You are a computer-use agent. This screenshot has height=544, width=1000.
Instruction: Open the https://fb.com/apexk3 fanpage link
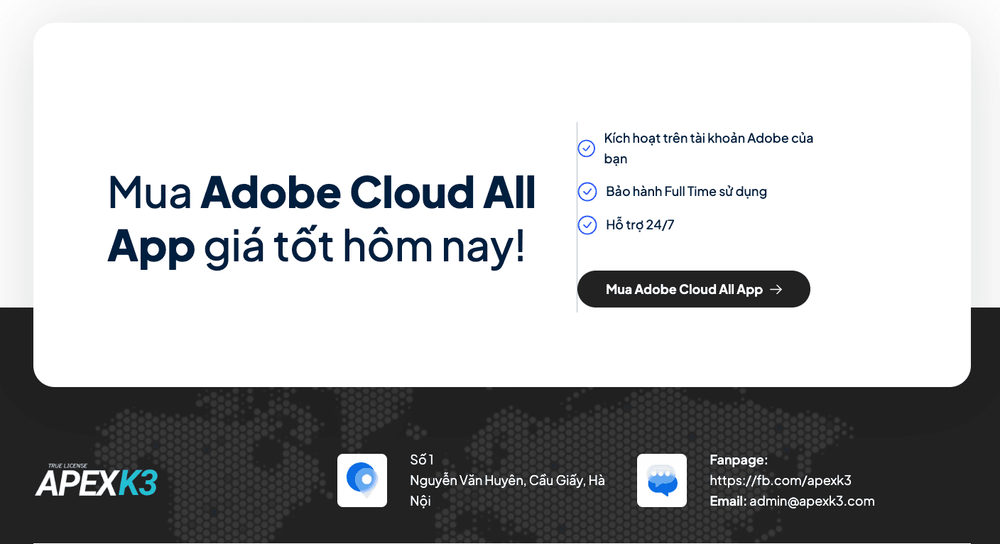(x=781, y=480)
